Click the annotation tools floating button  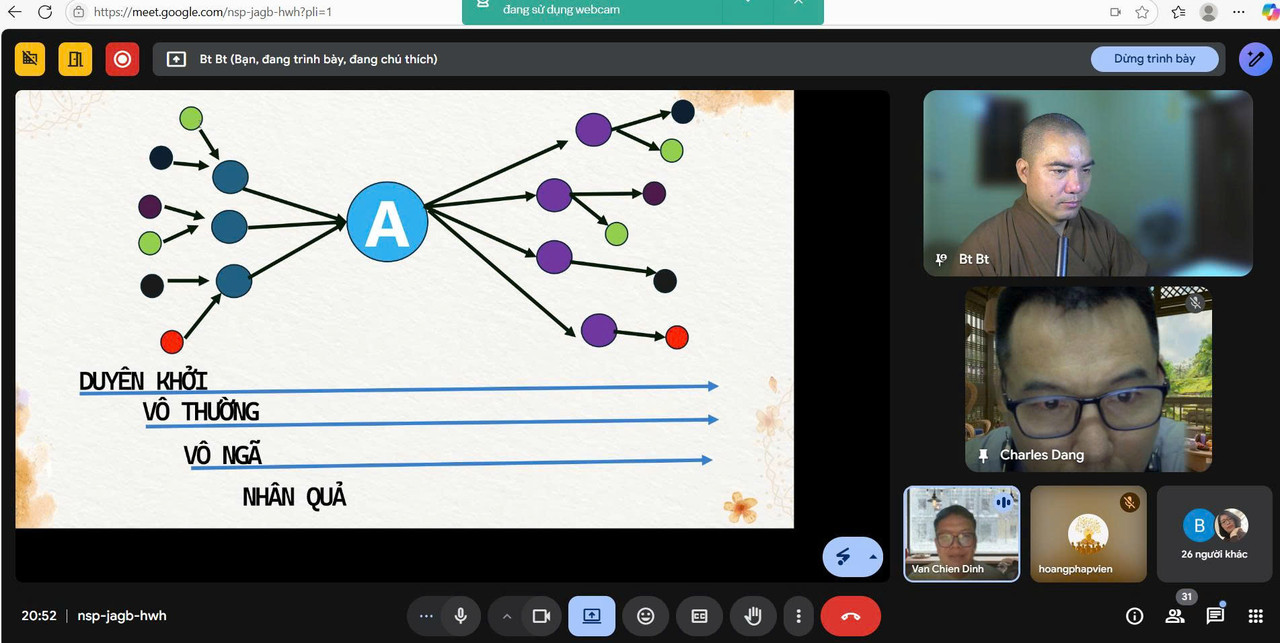coord(843,557)
